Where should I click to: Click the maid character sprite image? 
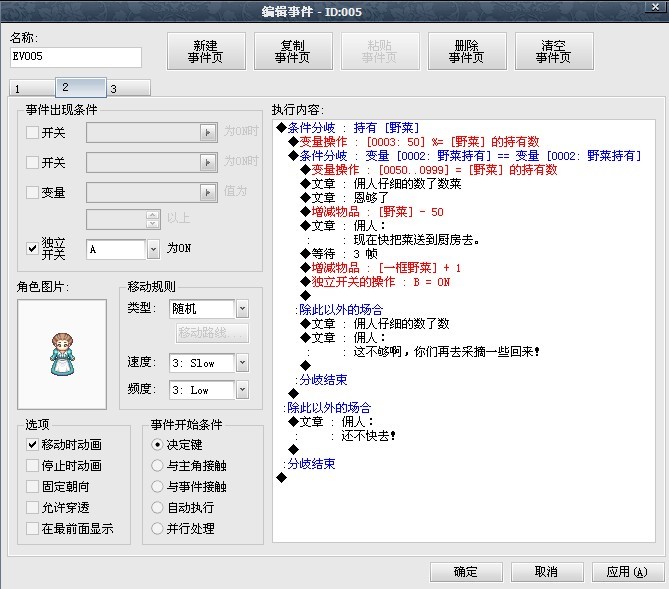point(62,354)
